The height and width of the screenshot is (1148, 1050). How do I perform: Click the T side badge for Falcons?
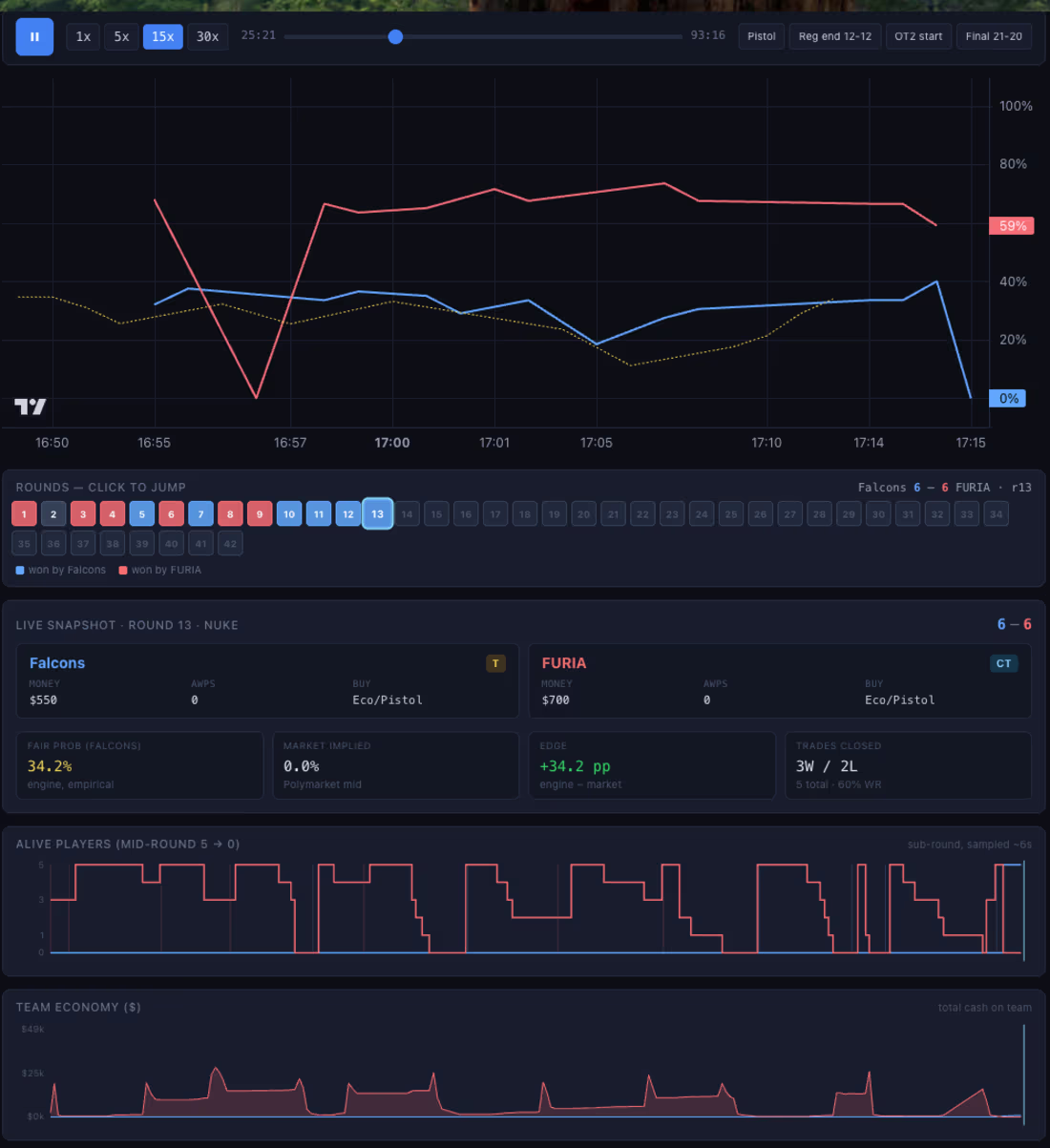[x=495, y=663]
